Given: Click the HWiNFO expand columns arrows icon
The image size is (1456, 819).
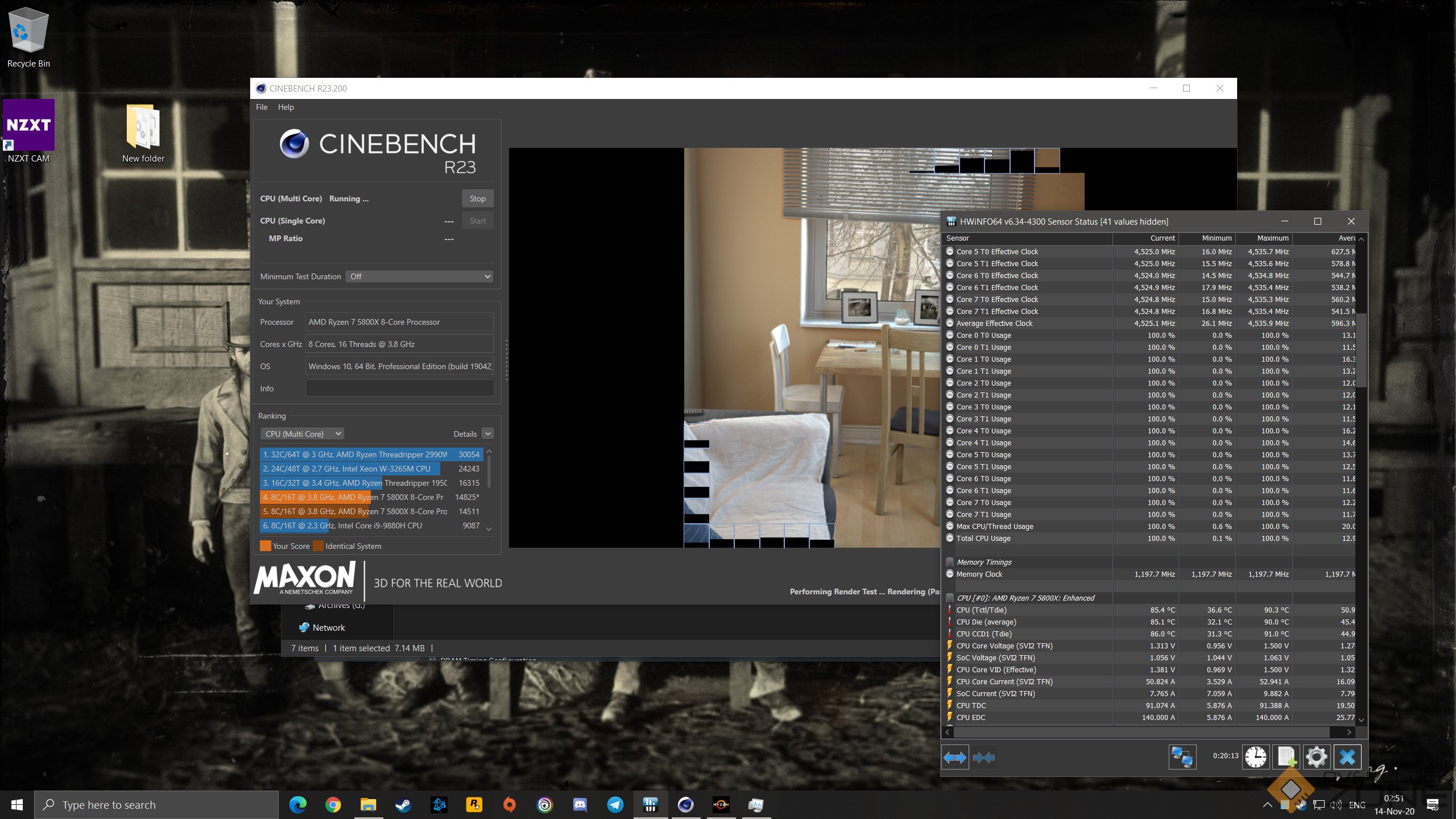Looking at the screenshot, I should (954, 758).
